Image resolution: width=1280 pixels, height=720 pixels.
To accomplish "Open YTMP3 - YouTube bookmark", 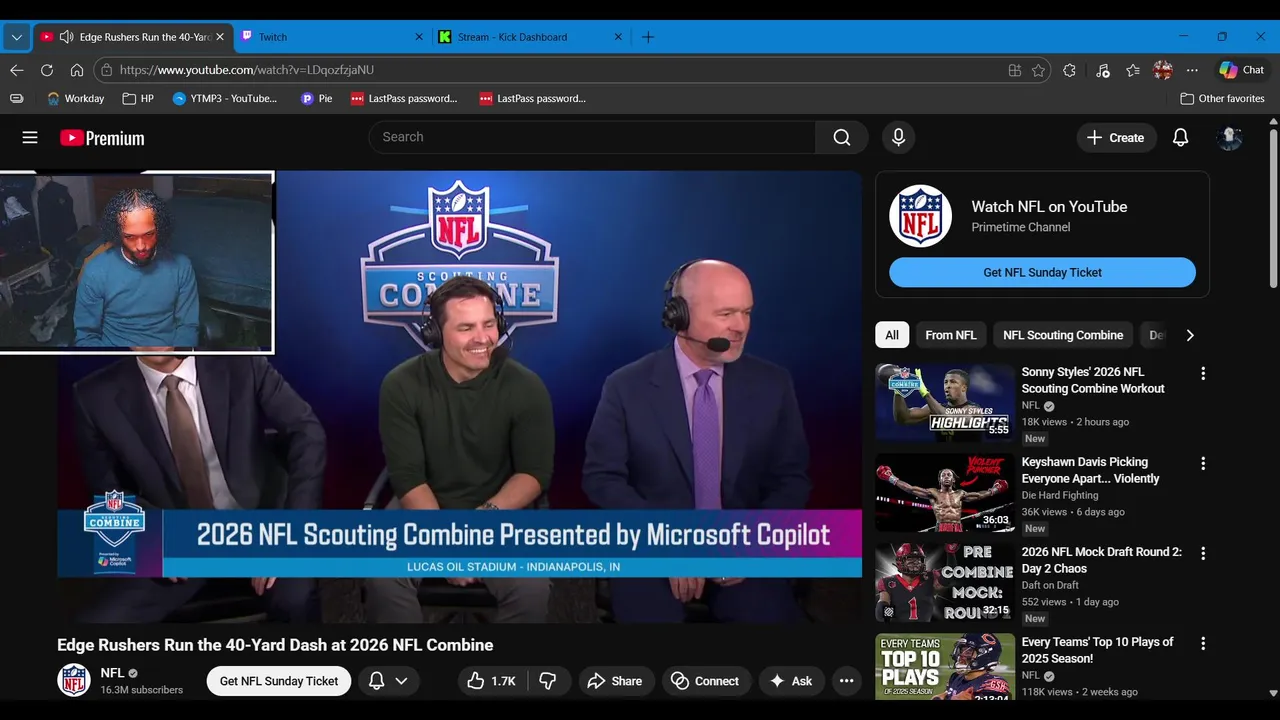I will 225,98.
